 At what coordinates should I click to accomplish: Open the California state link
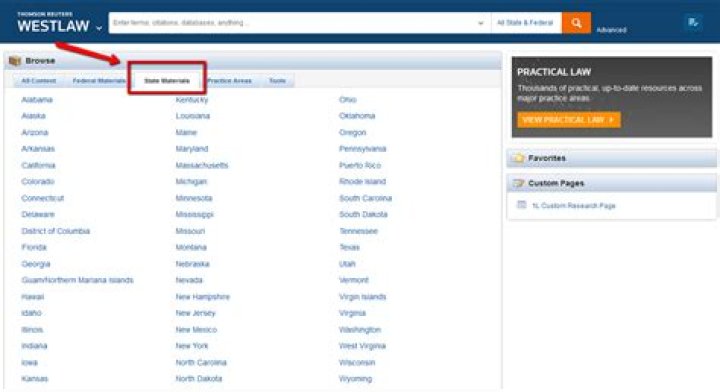(x=38, y=165)
